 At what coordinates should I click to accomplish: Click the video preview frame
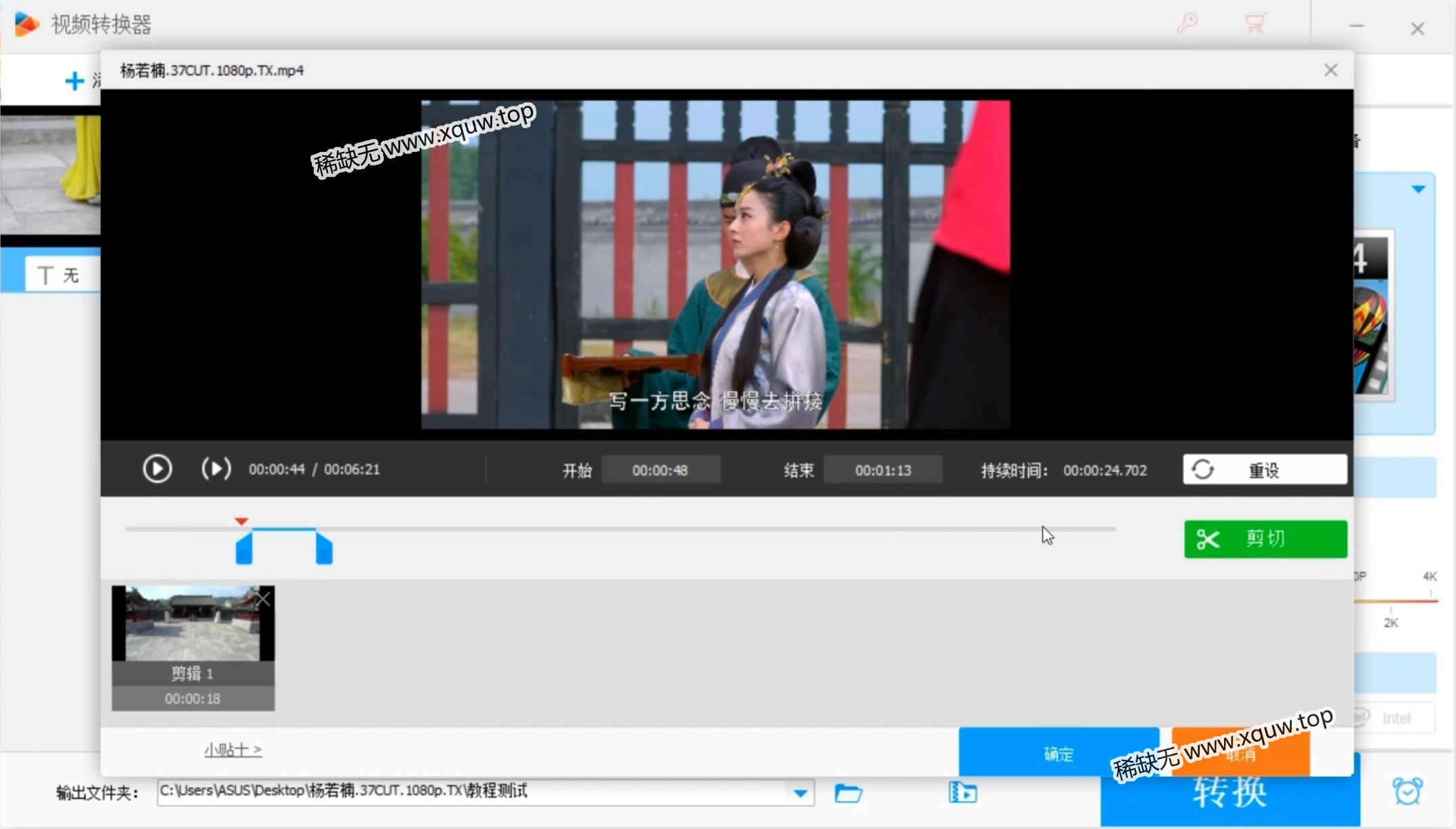pos(715,265)
